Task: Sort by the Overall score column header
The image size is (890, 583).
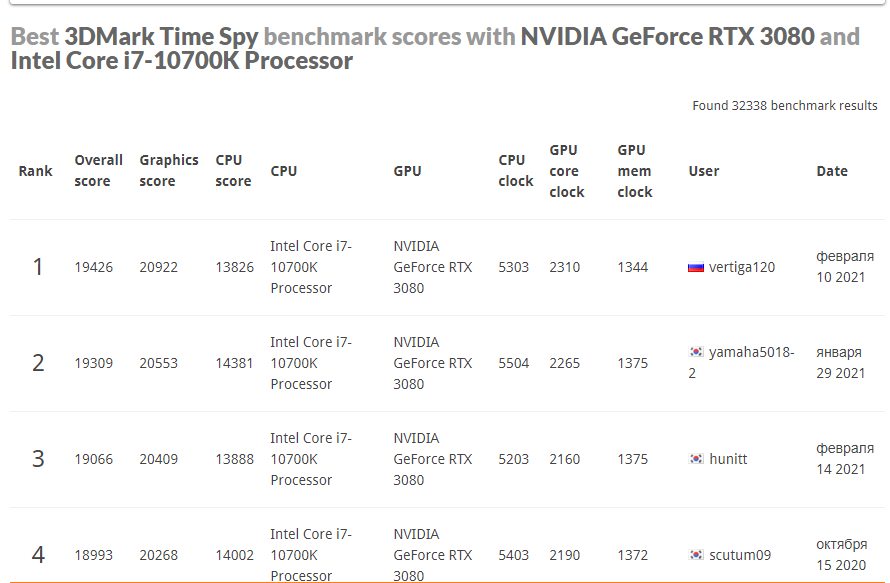Action: point(98,170)
